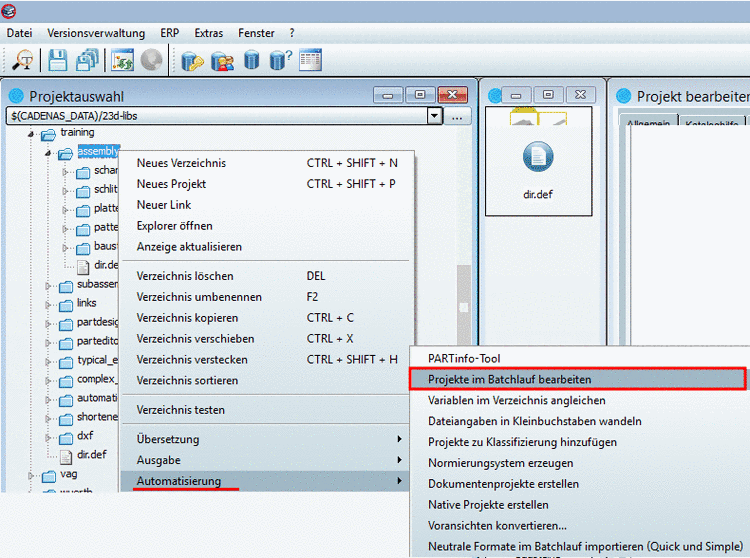
Task: Expand the dxf folder node
Action: coord(48,438)
